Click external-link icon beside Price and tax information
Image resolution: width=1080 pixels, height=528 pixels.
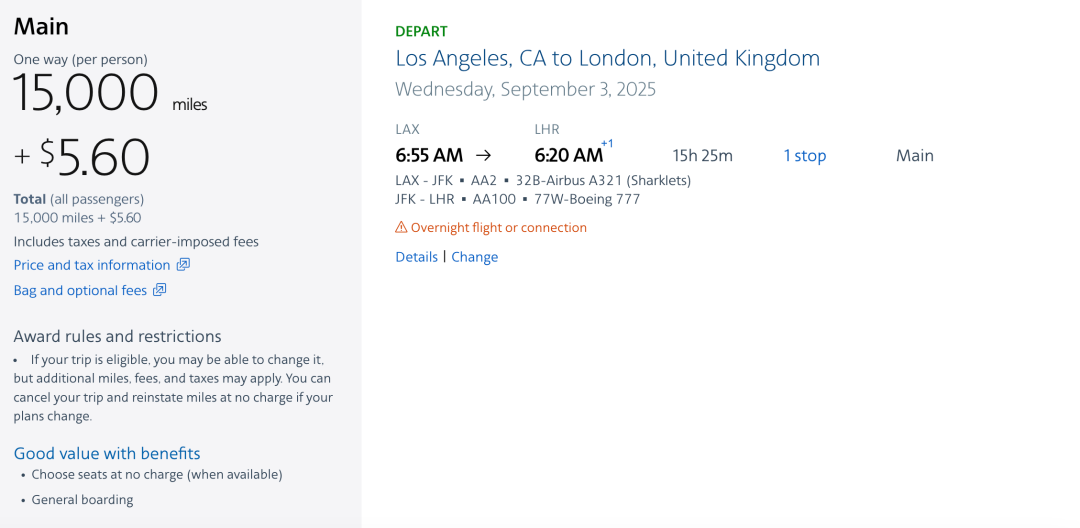click(x=183, y=265)
